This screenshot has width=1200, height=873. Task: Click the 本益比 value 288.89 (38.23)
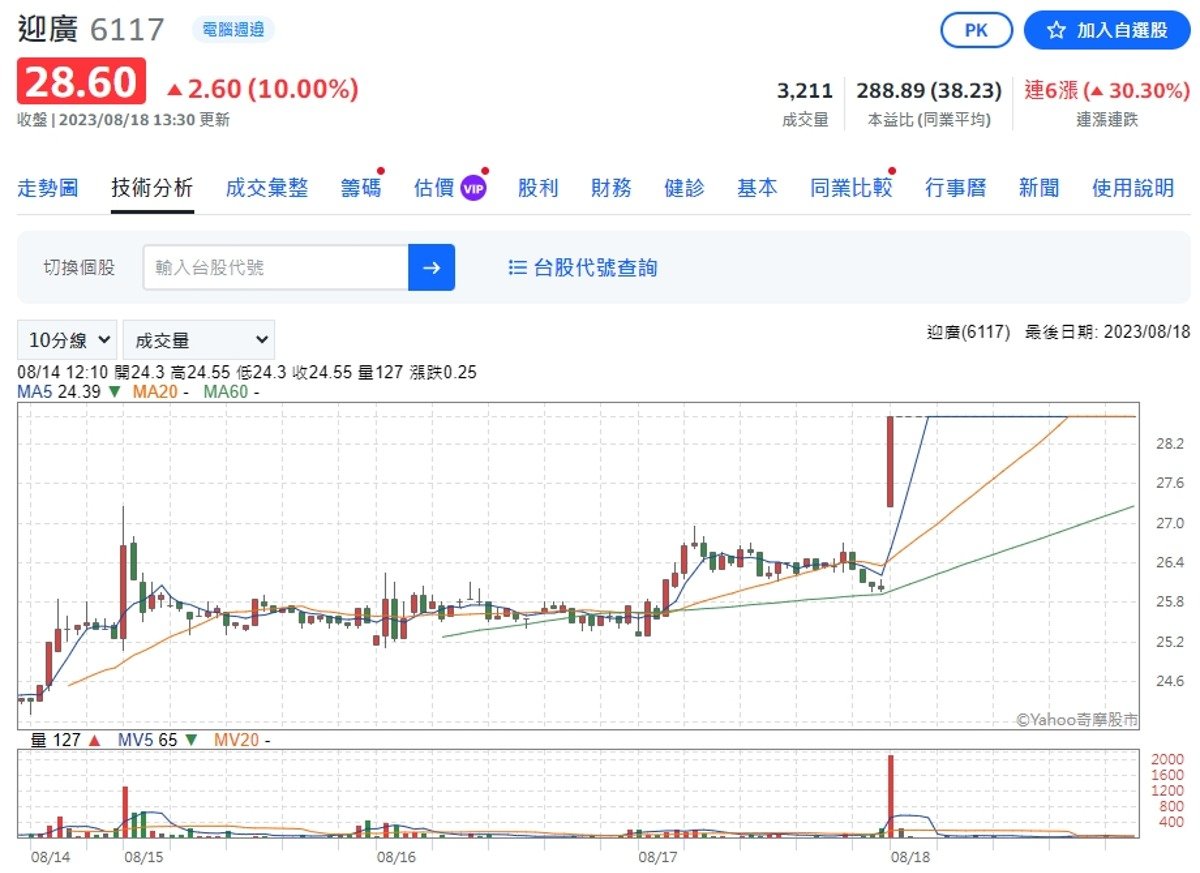tap(929, 90)
